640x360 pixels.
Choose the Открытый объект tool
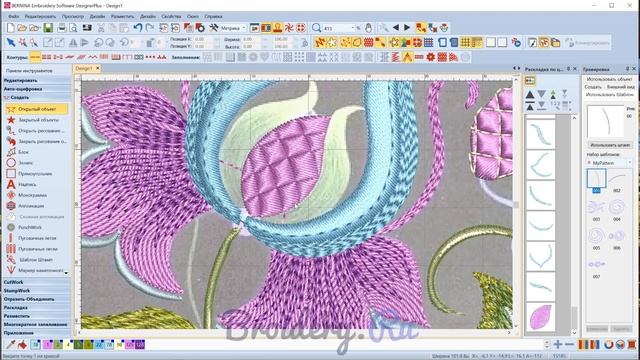pyautogui.click(x=37, y=109)
